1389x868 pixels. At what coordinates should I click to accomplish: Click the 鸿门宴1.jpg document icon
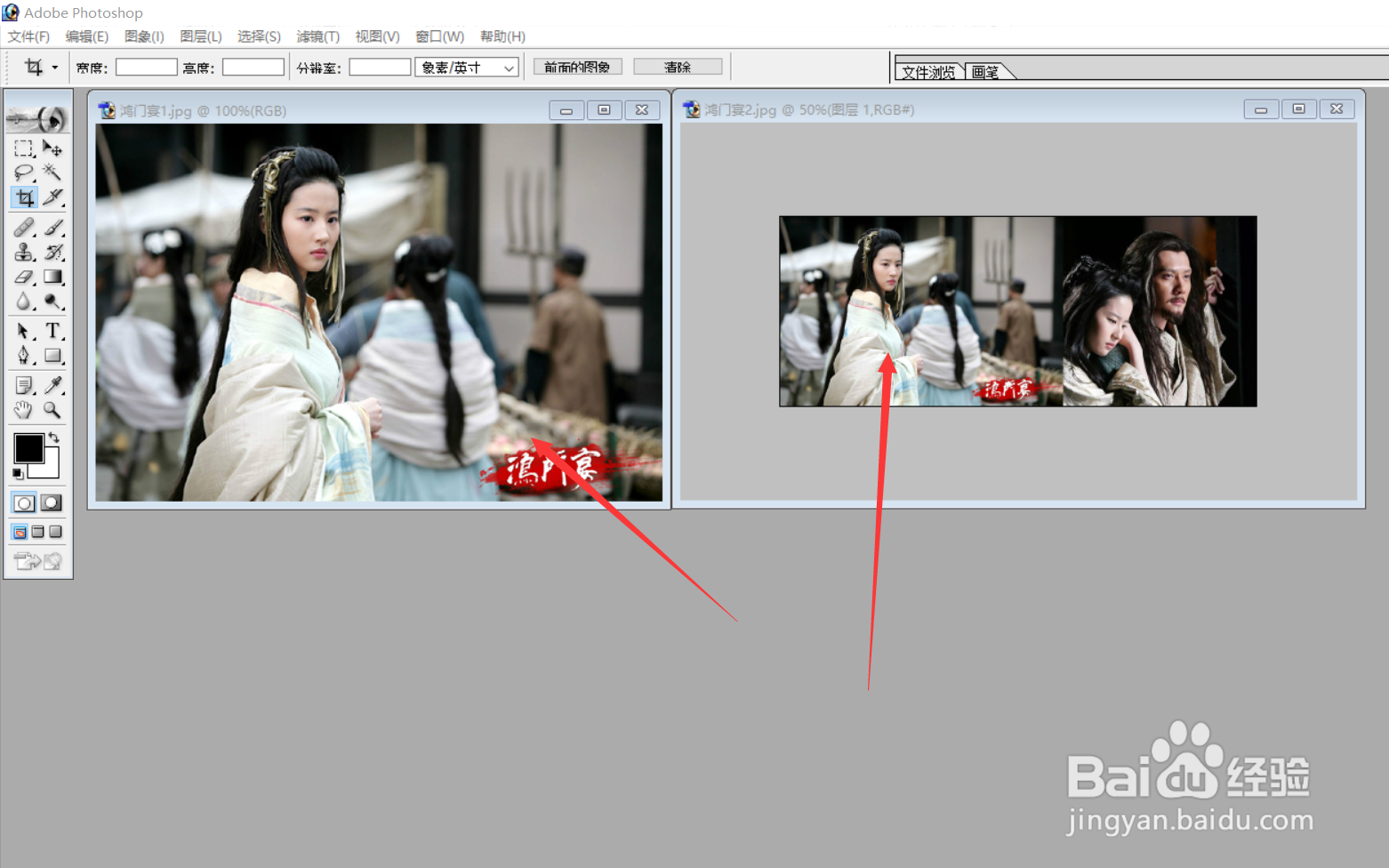pyautogui.click(x=107, y=110)
